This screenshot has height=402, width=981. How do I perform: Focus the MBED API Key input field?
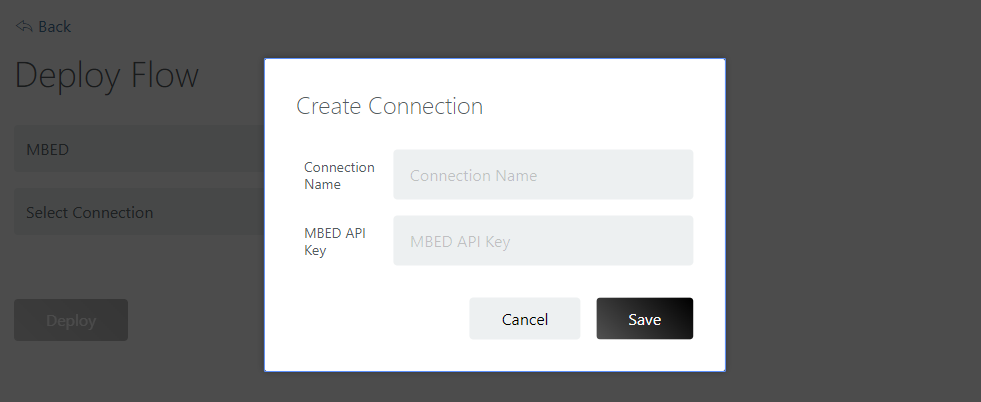[543, 241]
